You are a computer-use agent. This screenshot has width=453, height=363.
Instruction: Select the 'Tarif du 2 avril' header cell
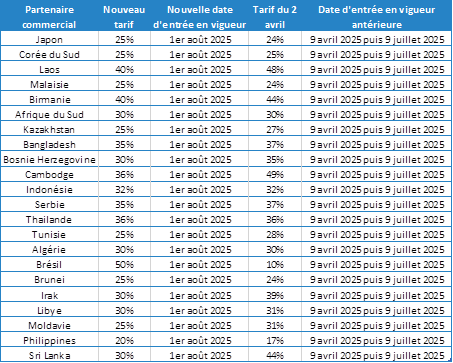pyautogui.click(x=275, y=17)
